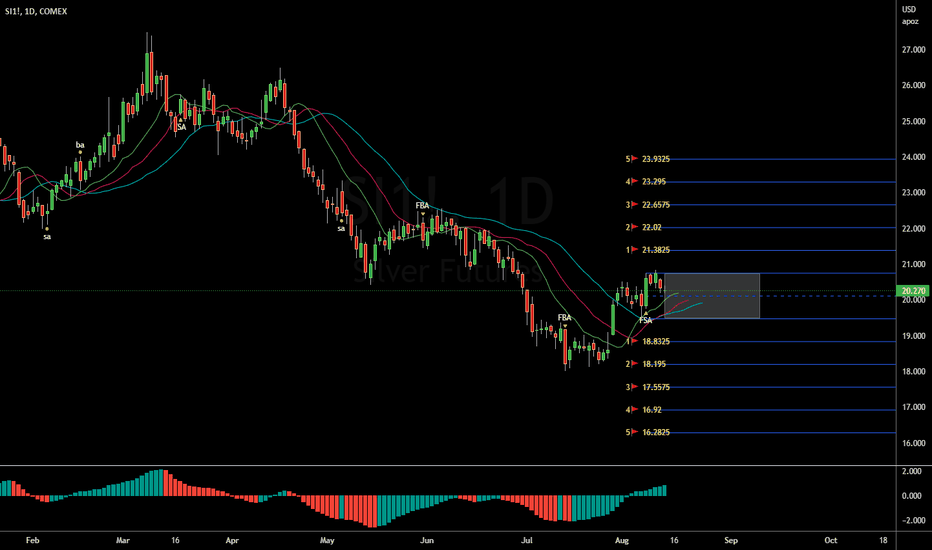The image size is (932, 550).
Task: Select the 21.3825 level 1 flag marker
Action: click(634, 250)
